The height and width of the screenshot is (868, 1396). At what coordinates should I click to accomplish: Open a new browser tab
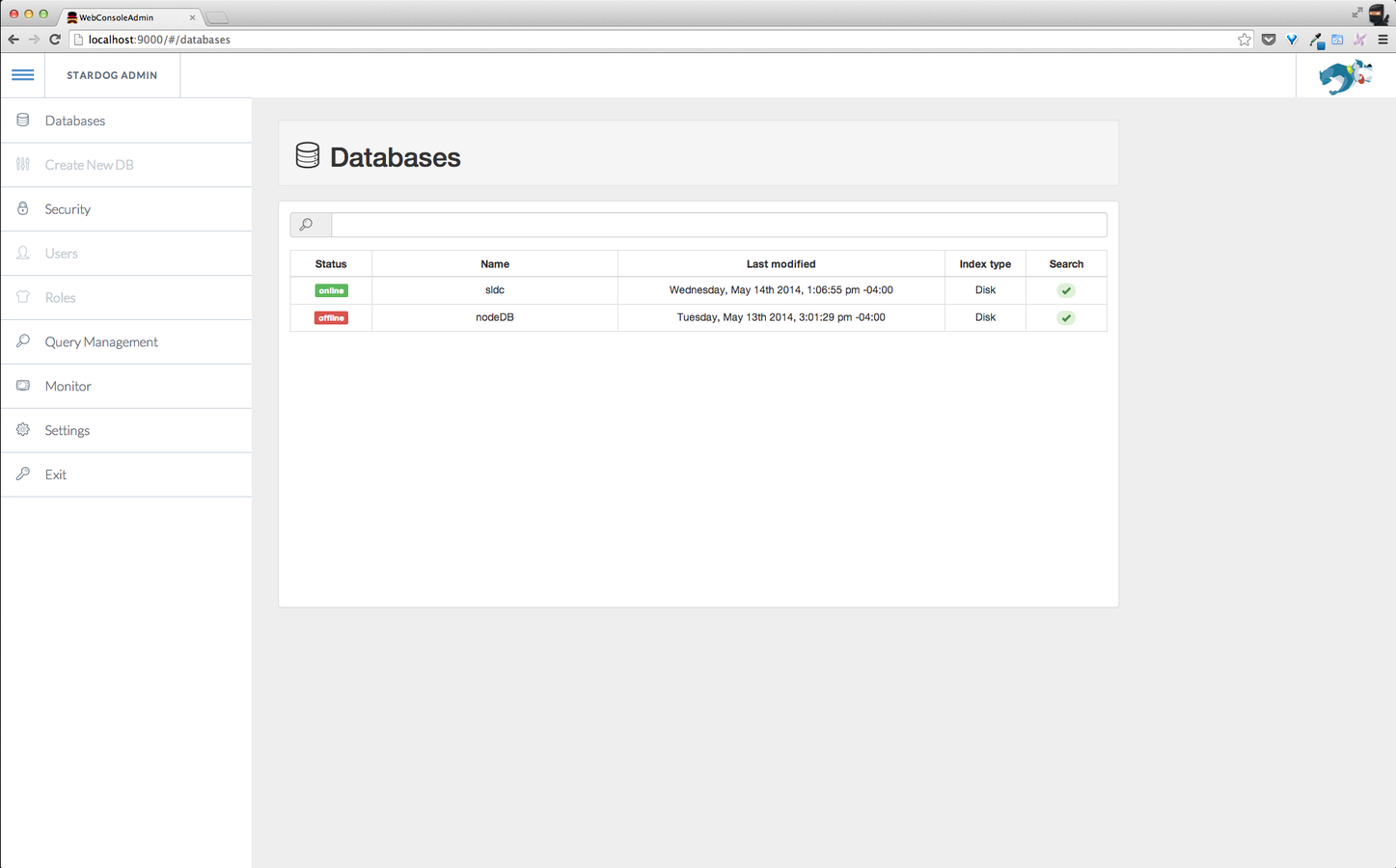click(x=217, y=18)
